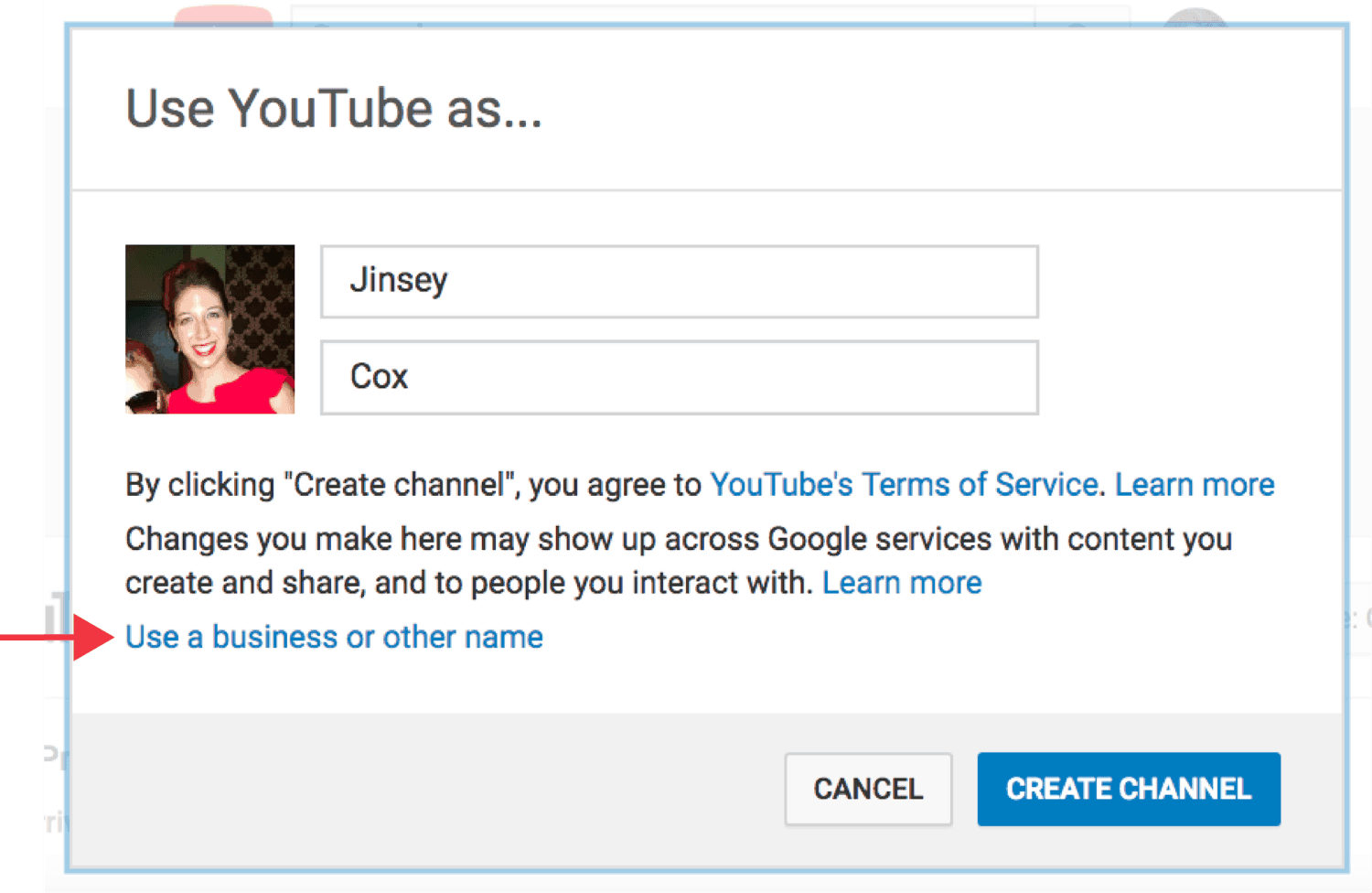
Task: Click the dimmed search bar behind the dialog
Action: click(662, 15)
